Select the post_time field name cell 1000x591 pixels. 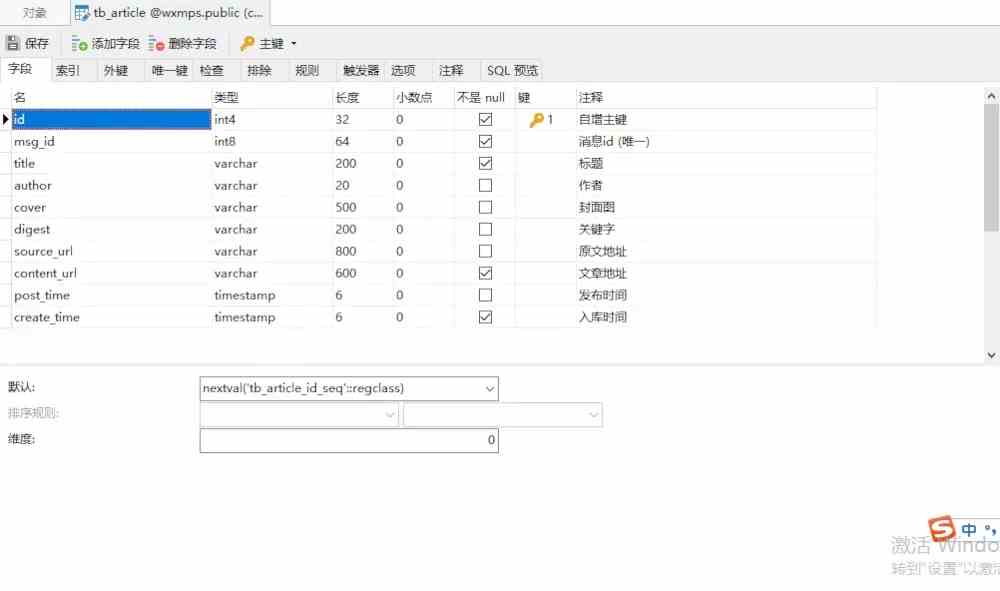[x=112, y=295]
